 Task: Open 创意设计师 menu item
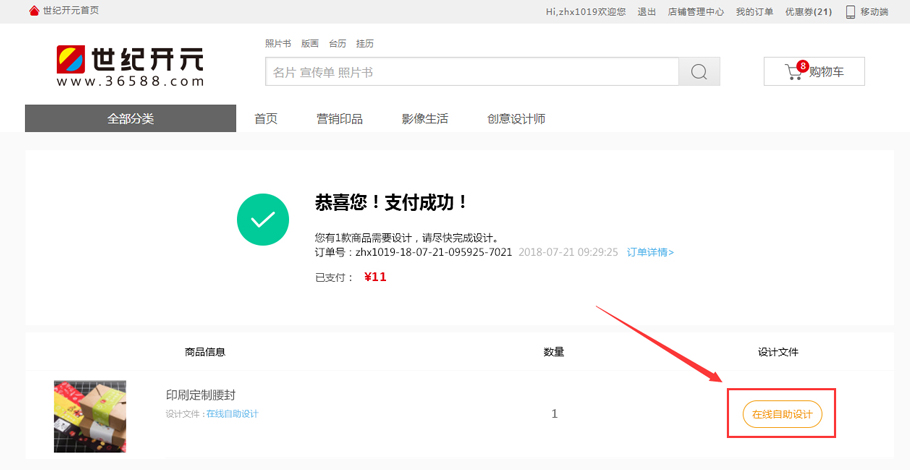516,118
